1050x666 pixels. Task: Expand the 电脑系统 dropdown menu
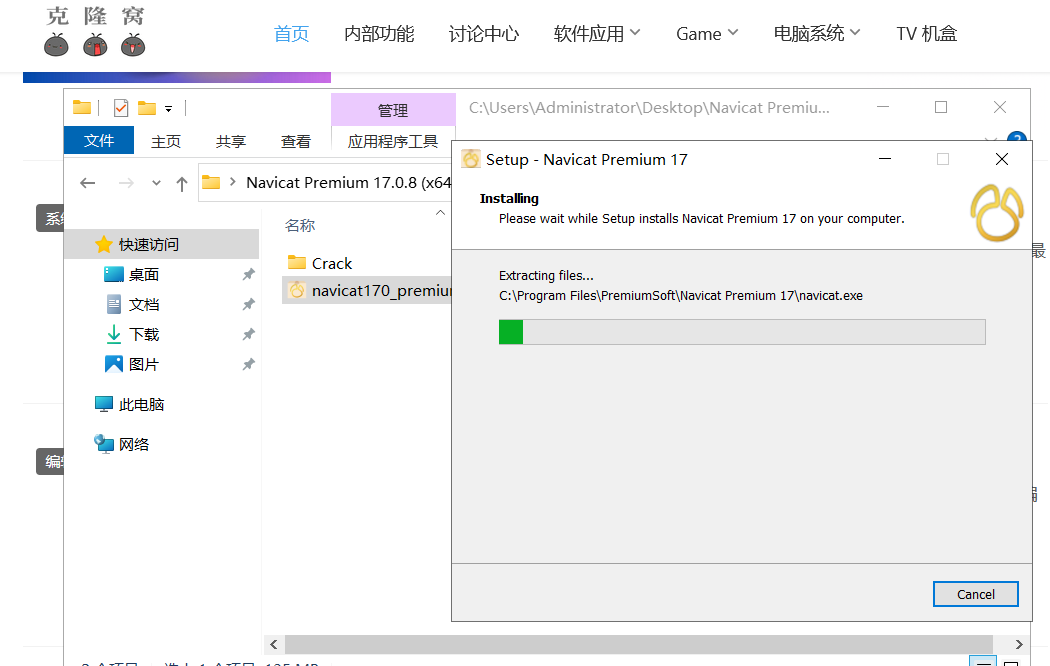coord(816,33)
